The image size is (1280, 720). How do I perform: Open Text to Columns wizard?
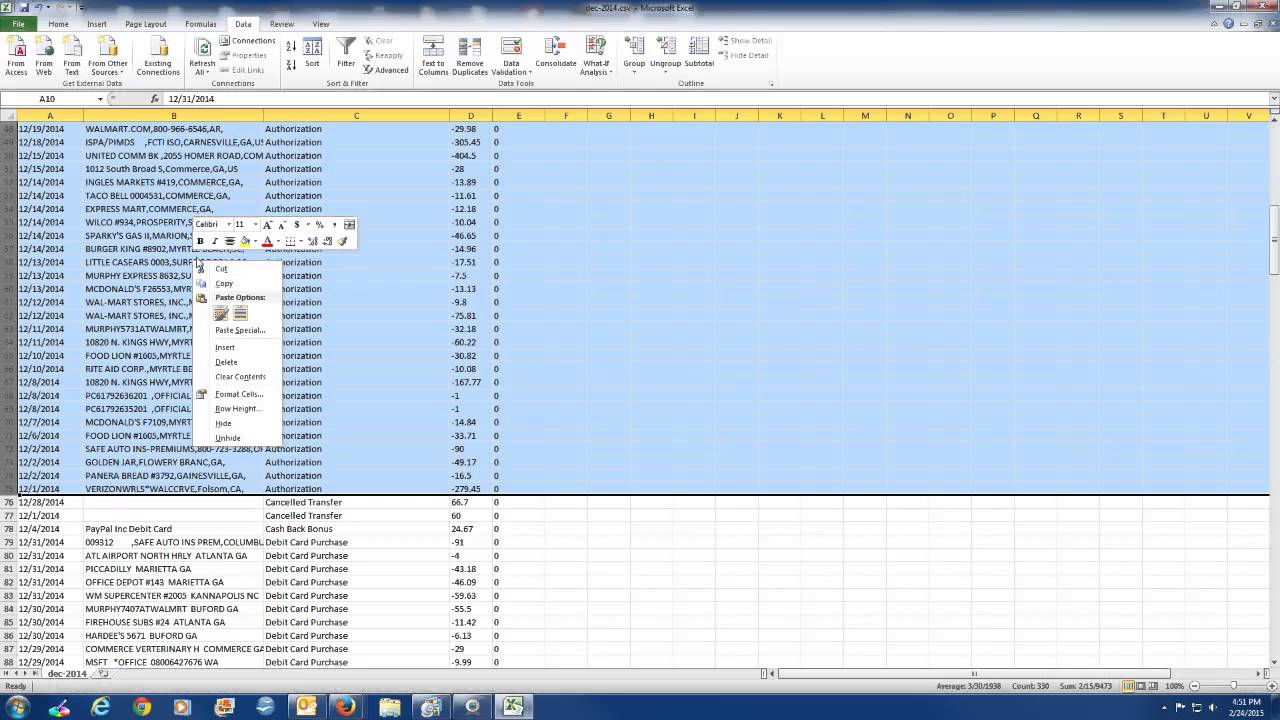tap(433, 56)
